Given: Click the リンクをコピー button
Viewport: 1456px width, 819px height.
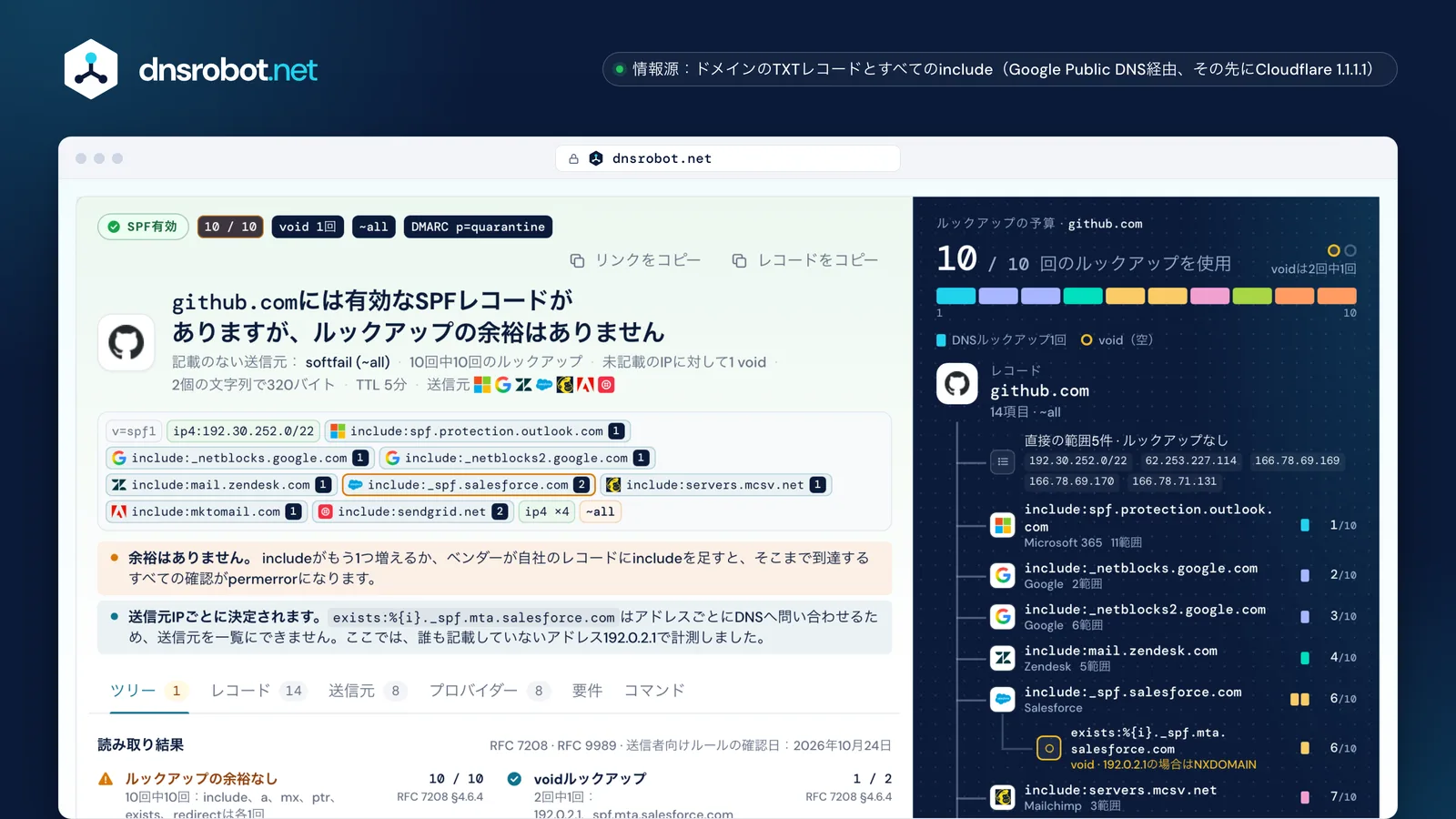Looking at the screenshot, I should tap(635, 260).
